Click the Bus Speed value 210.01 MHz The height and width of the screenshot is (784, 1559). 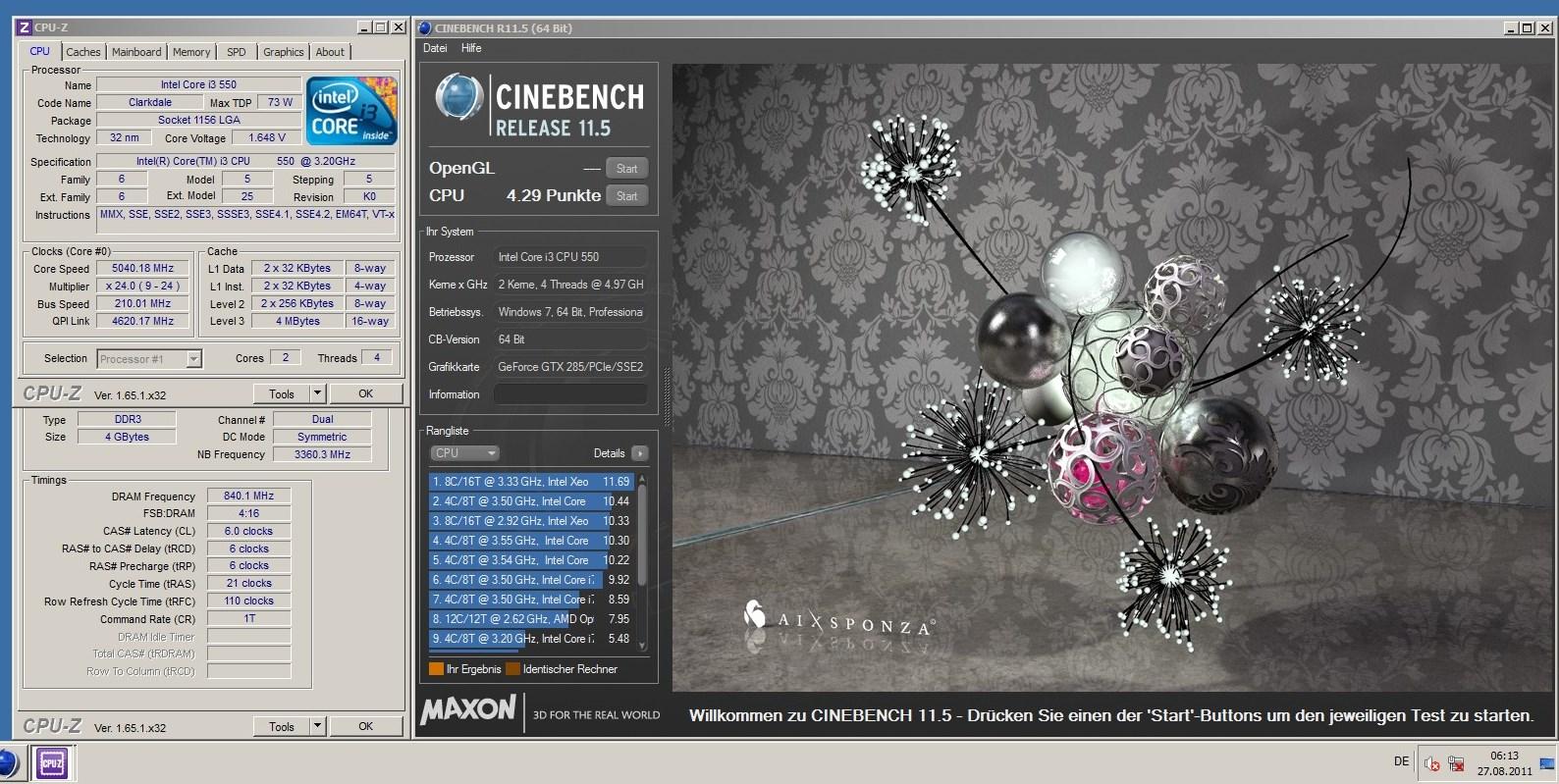(142, 303)
